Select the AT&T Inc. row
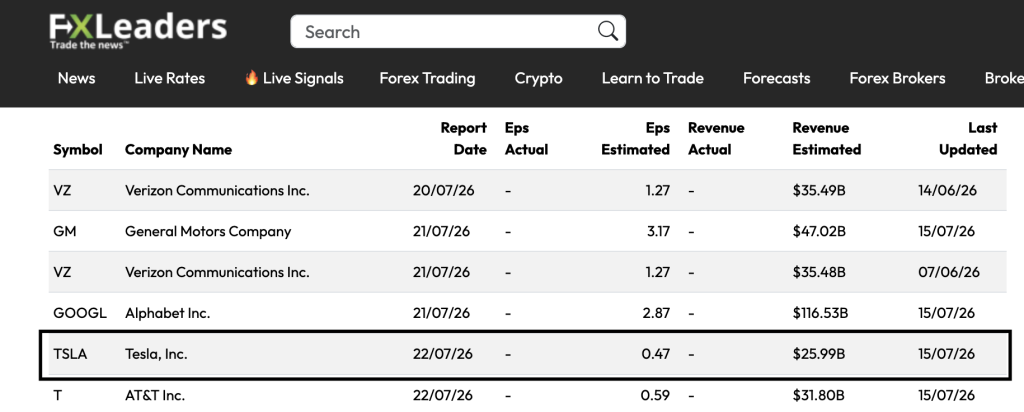Viewport: 1024px width, 412px height. 528,395
